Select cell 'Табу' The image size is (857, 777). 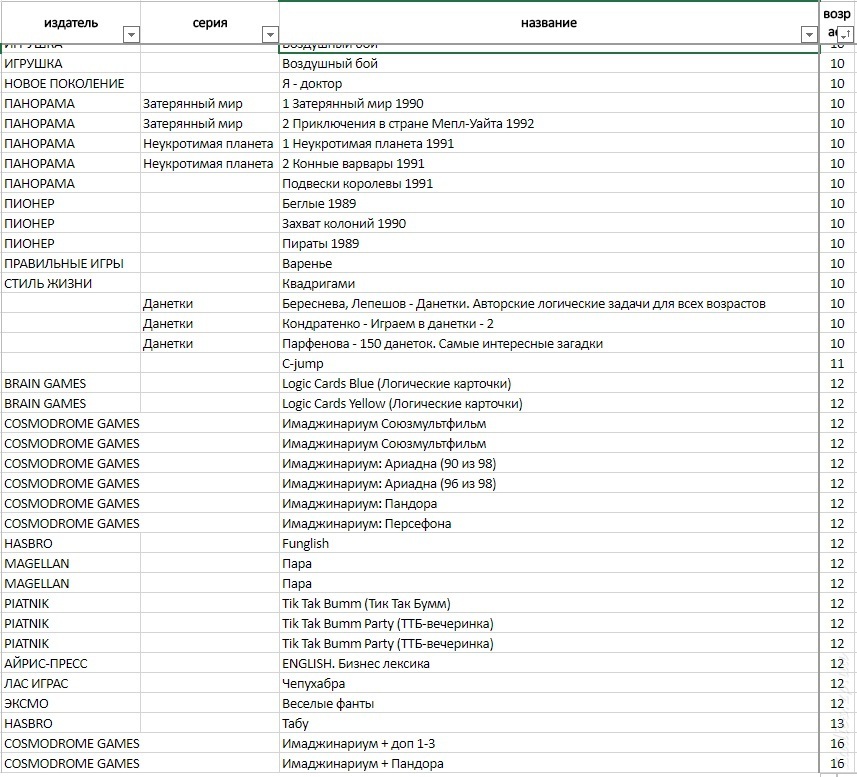(549, 723)
